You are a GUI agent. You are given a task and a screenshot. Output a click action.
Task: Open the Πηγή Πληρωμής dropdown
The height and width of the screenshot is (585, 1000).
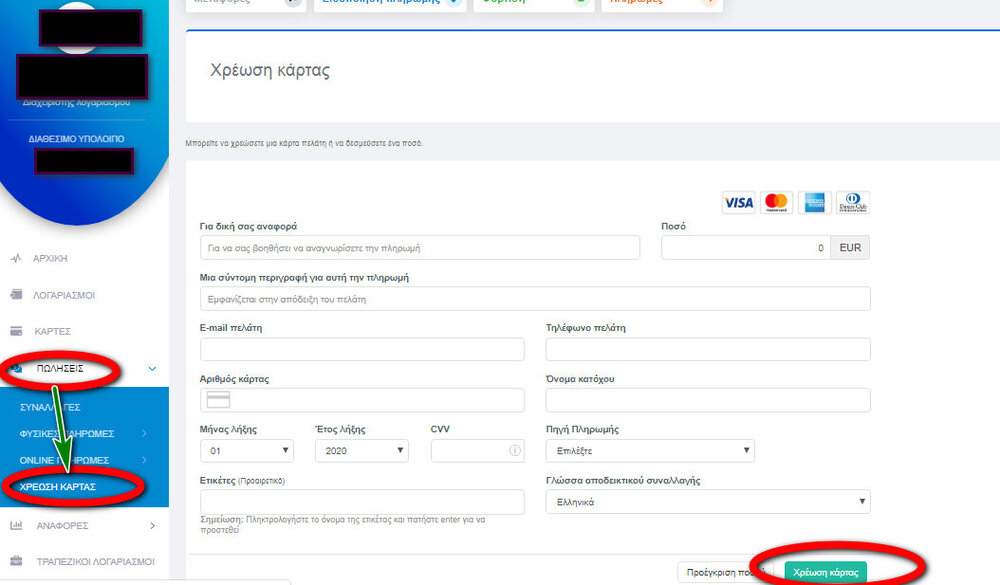(x=650, y=451)
